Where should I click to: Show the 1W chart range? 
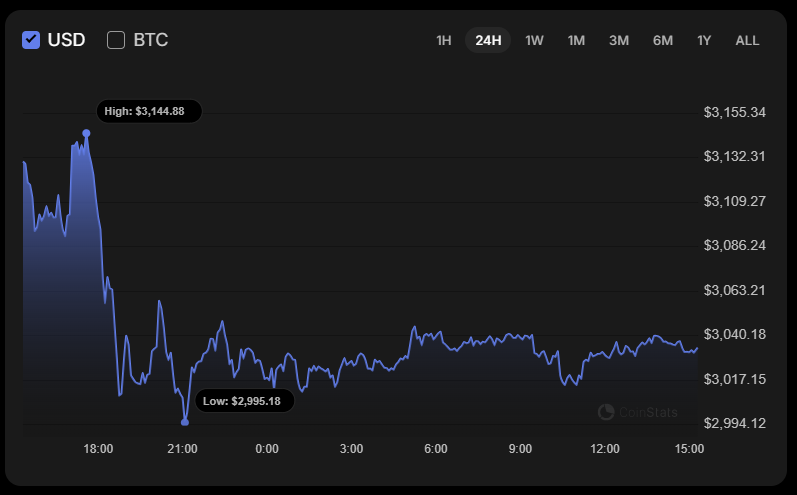tap(534, 40)
